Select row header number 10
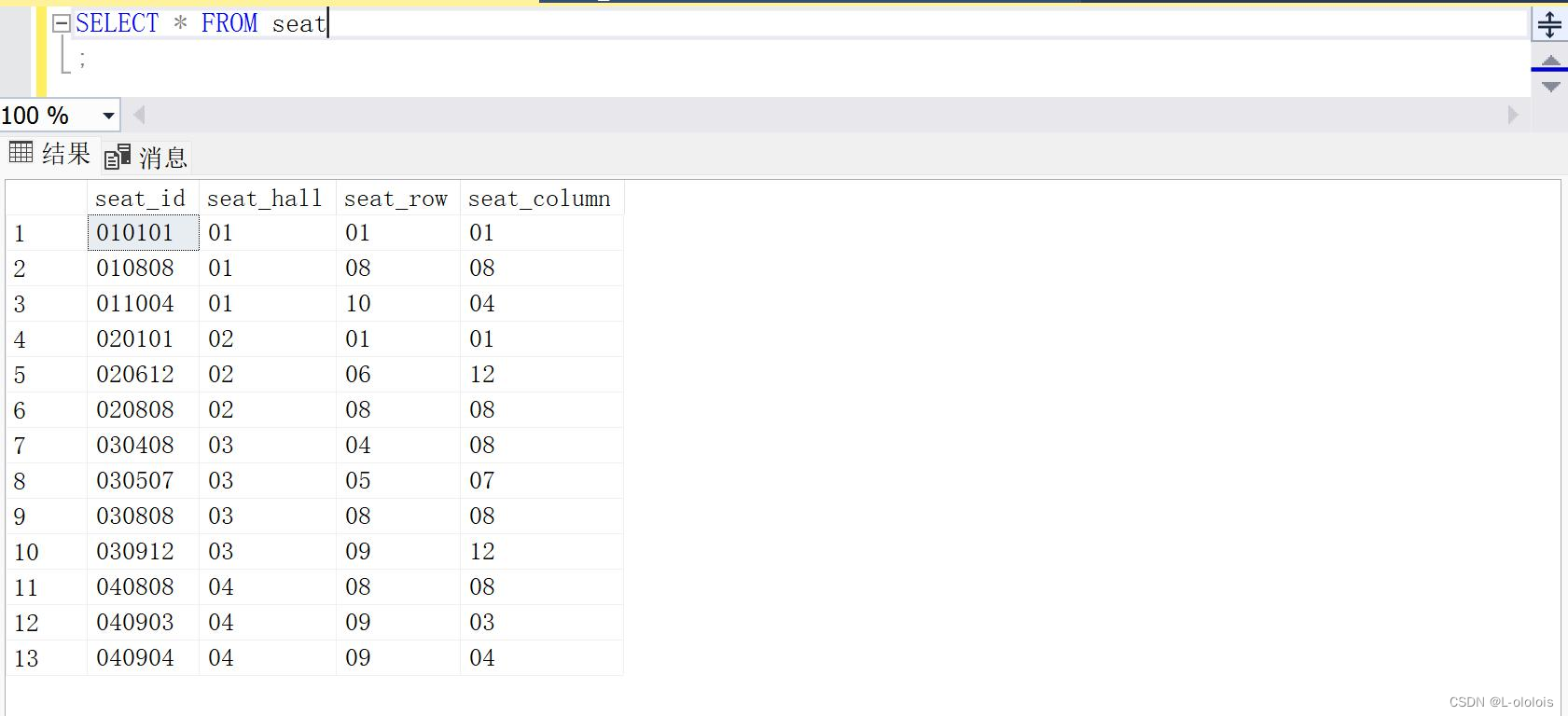The width and height of the screenshot is (1568, 716). [47, 552]
